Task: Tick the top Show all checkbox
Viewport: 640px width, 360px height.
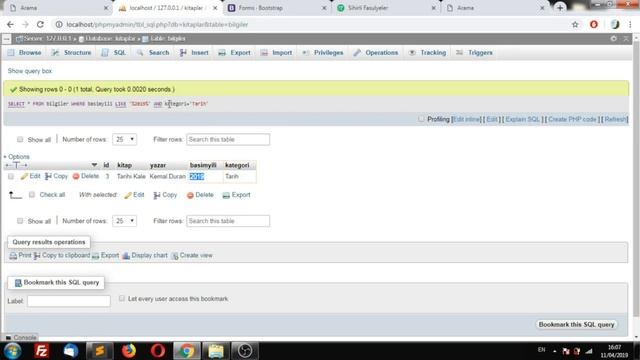Action: pos(20,139)
